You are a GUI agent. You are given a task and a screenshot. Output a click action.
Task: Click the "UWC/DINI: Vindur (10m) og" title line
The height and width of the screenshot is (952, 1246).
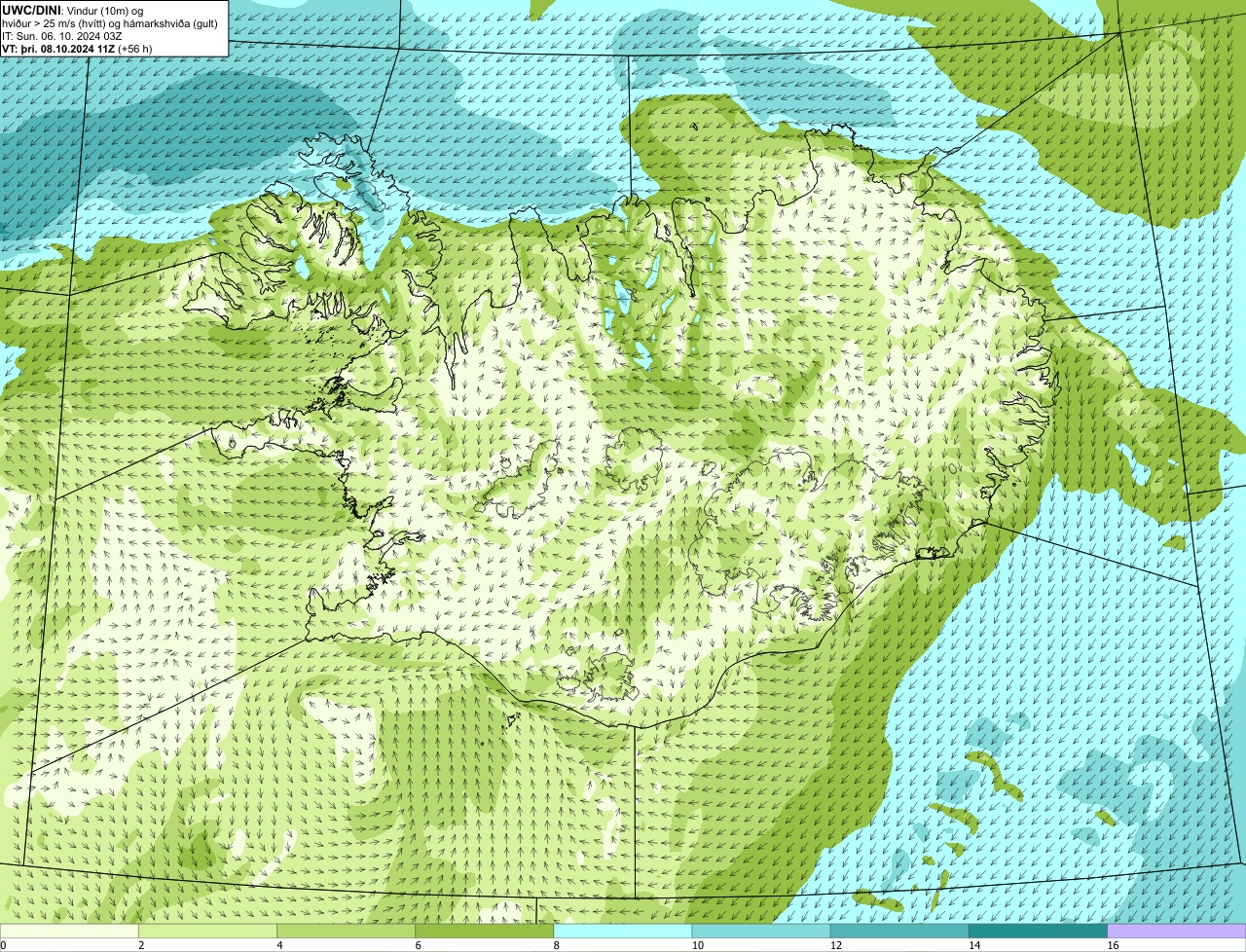click(73, 11)
